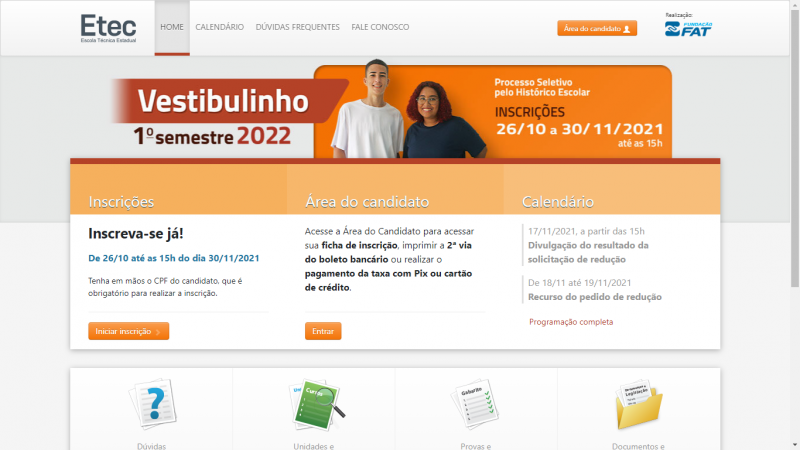The image size is (800, 450).
Task: Open the FALE CONOSCO menu item
Action: 380,27
